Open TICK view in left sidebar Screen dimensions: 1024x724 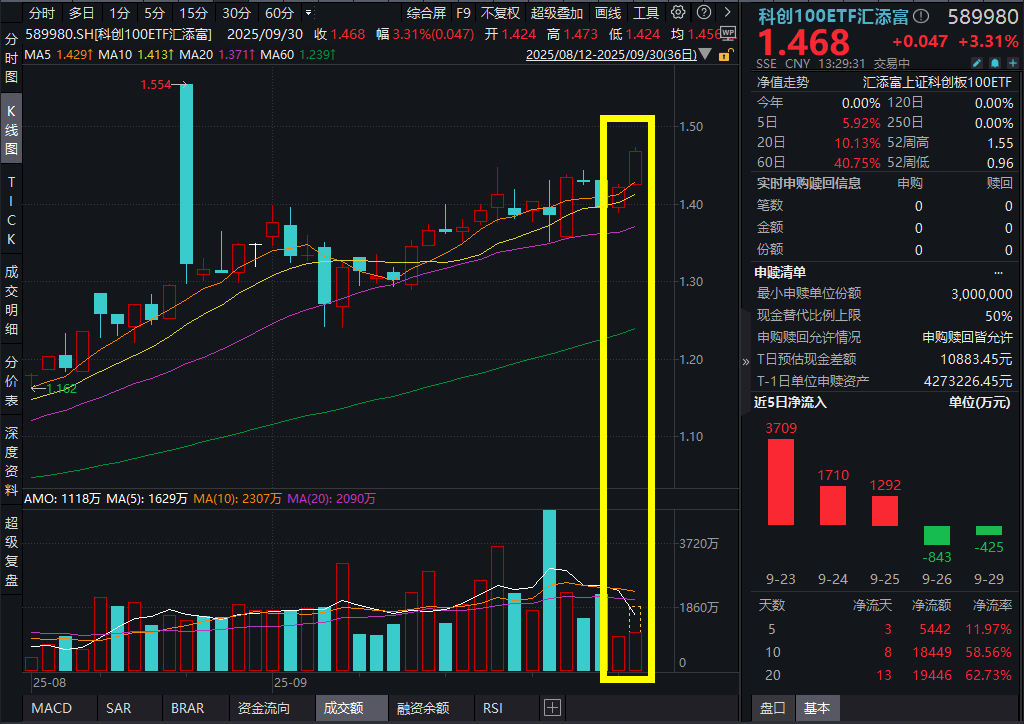11,211
